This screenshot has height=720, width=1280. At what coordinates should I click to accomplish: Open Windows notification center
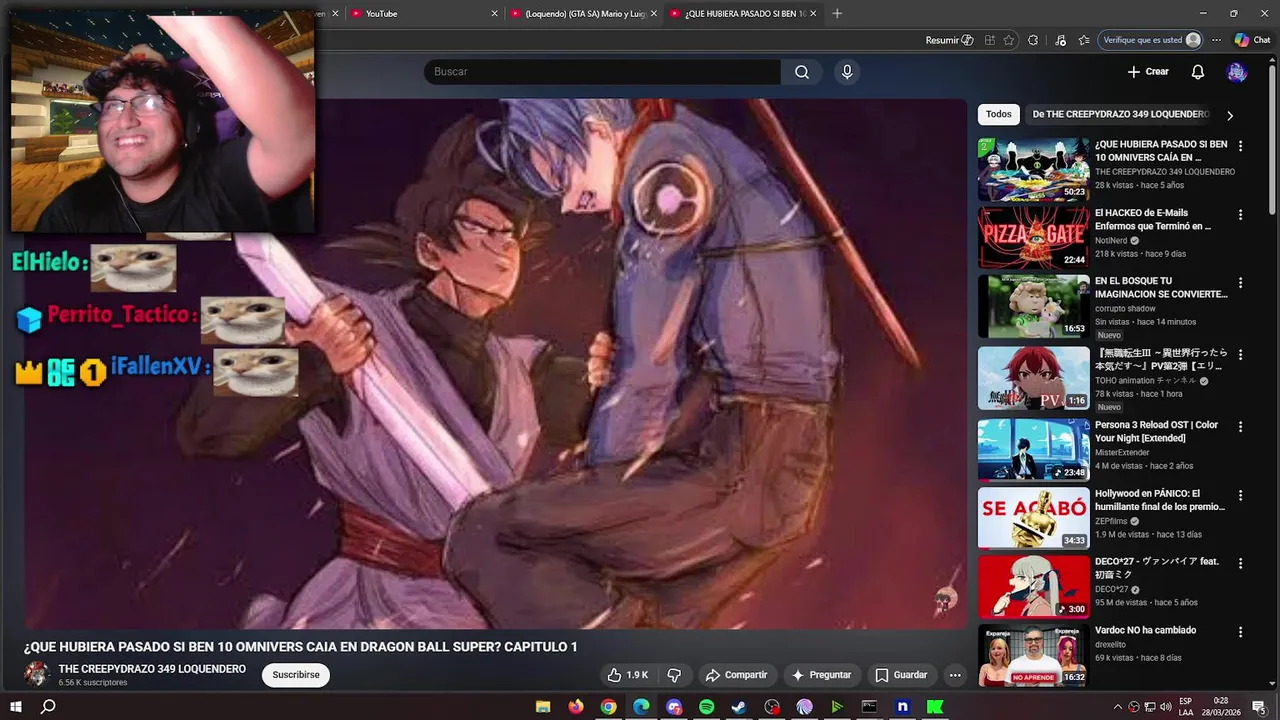1260,707
